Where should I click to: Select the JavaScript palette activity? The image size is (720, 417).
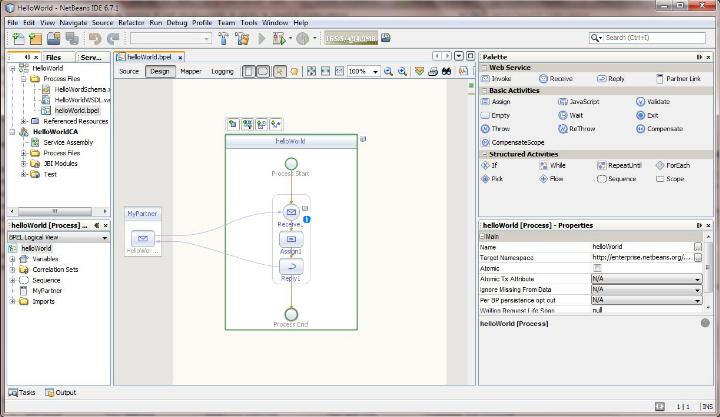point(579,101)
